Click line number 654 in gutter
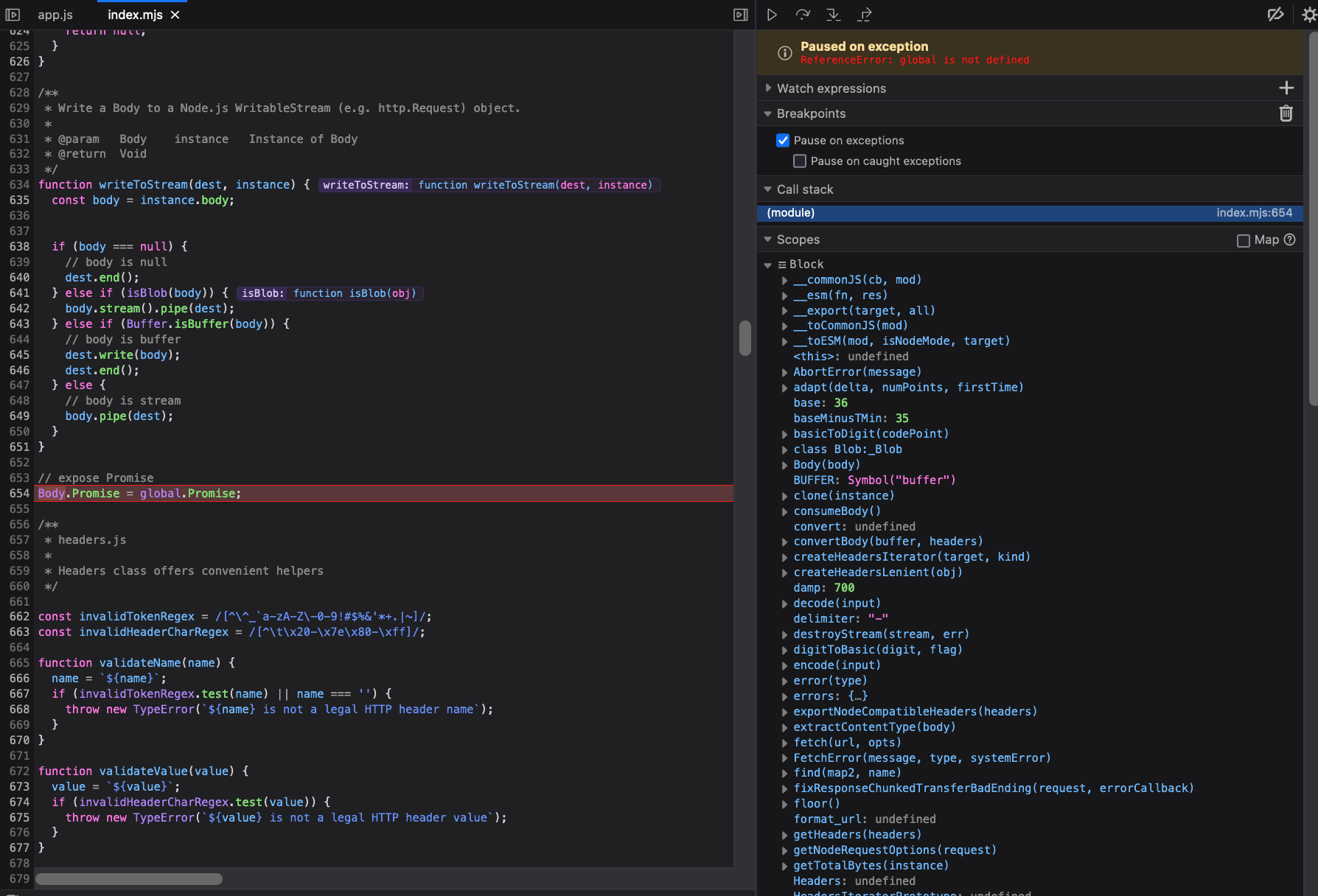The image size is (1318, 896). coord(19,494)
